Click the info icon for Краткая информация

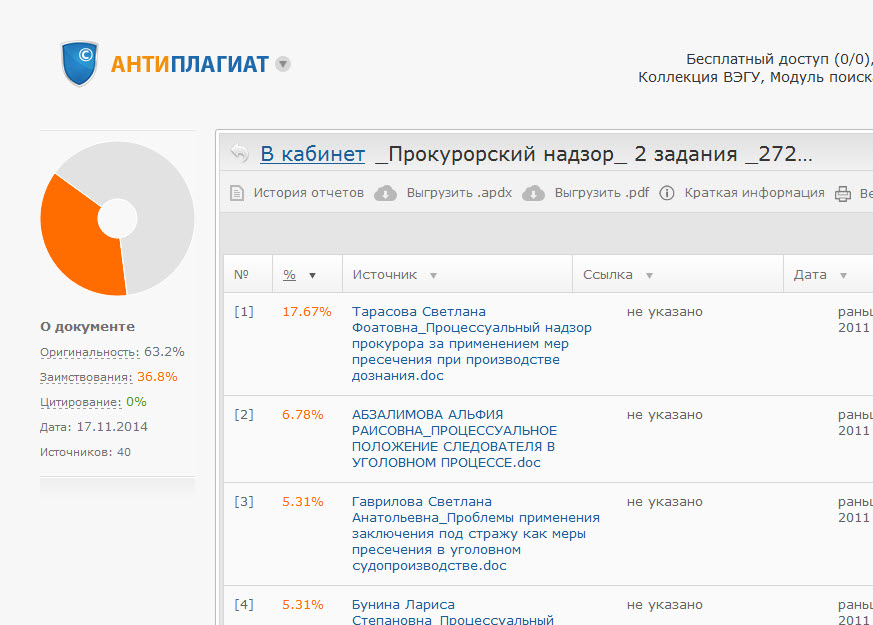[x=666, y=193]
